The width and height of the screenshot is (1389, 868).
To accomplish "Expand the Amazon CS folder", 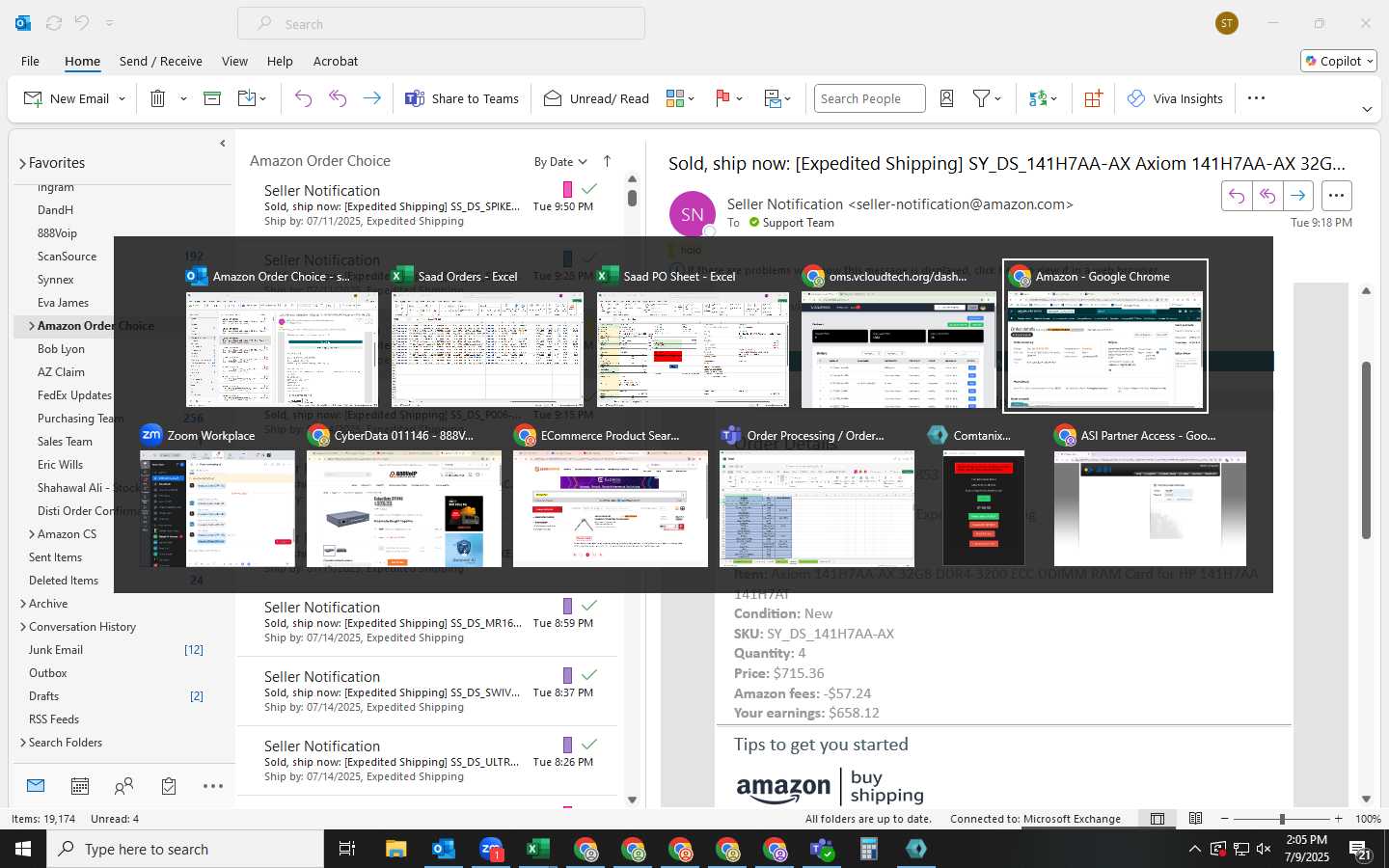I will coord(32,534).
